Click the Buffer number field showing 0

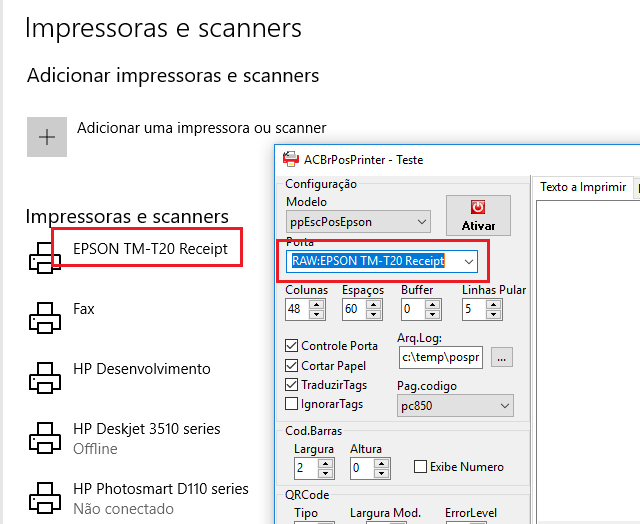coord(413,309)
